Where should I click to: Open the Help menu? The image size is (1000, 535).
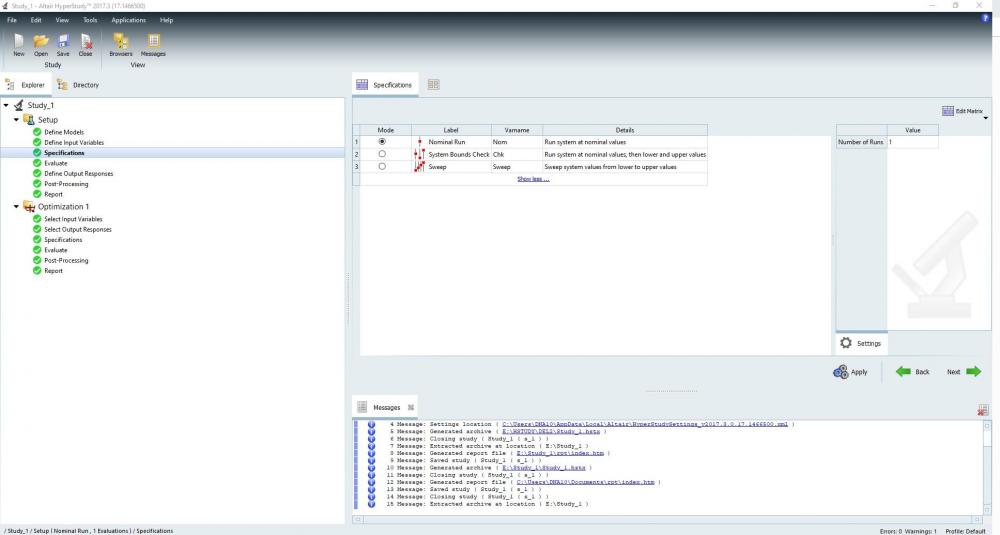pos(166,20)
